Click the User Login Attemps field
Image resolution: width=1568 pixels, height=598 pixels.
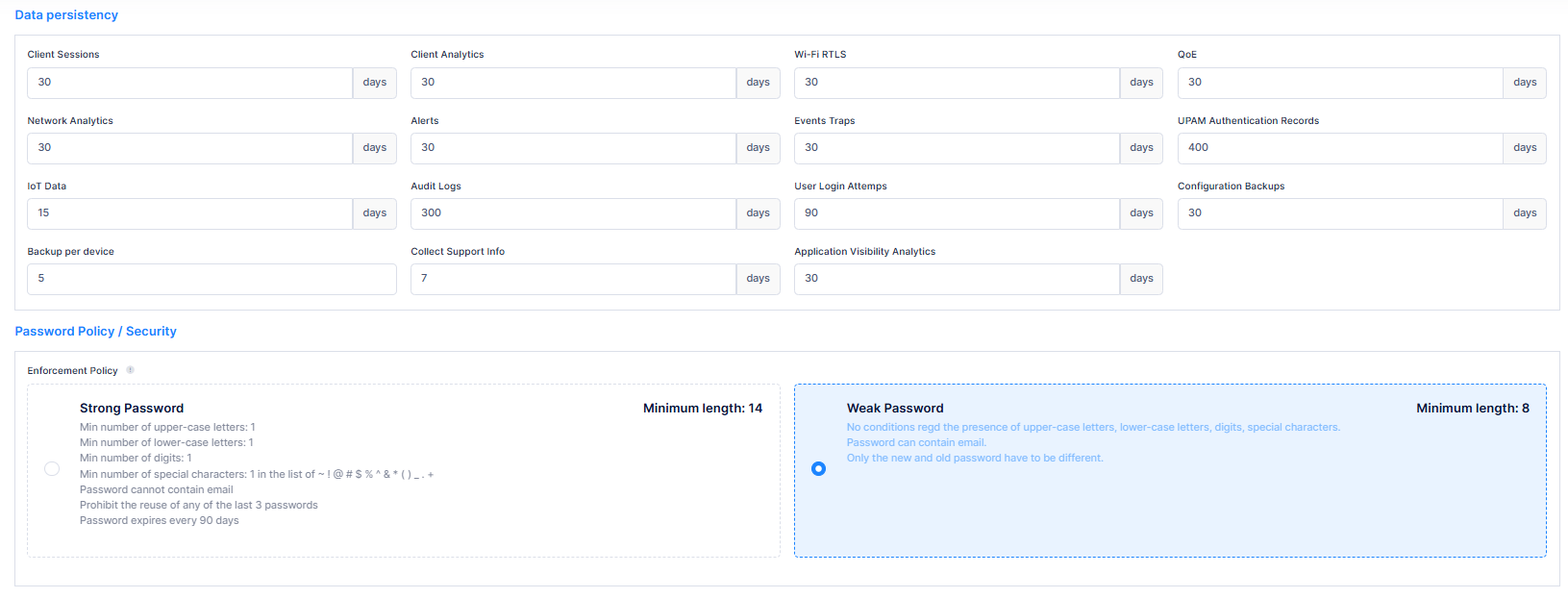(x=957, y=213)
